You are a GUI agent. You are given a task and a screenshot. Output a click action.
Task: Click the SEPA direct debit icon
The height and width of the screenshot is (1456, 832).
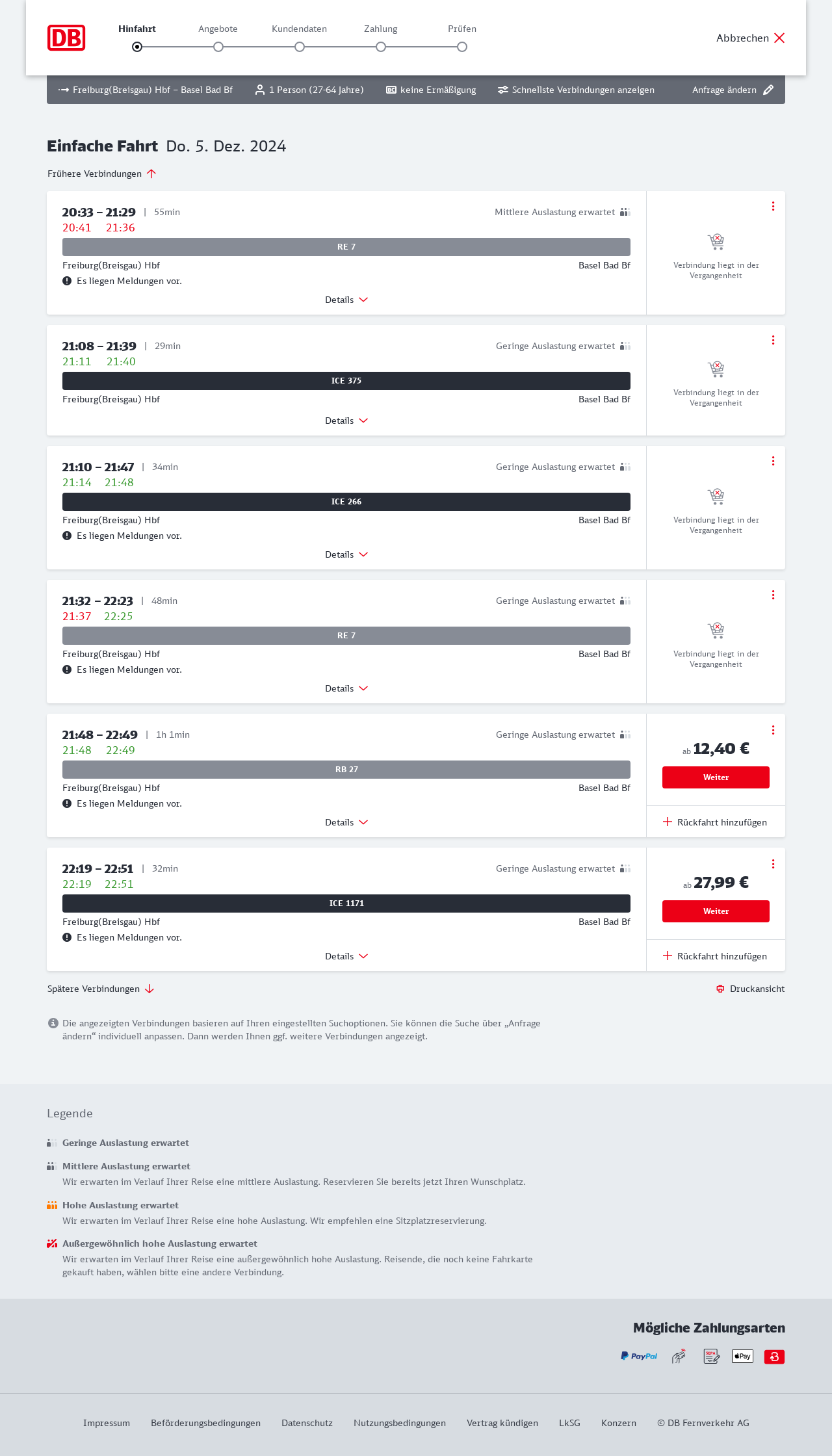[711, 1356]
